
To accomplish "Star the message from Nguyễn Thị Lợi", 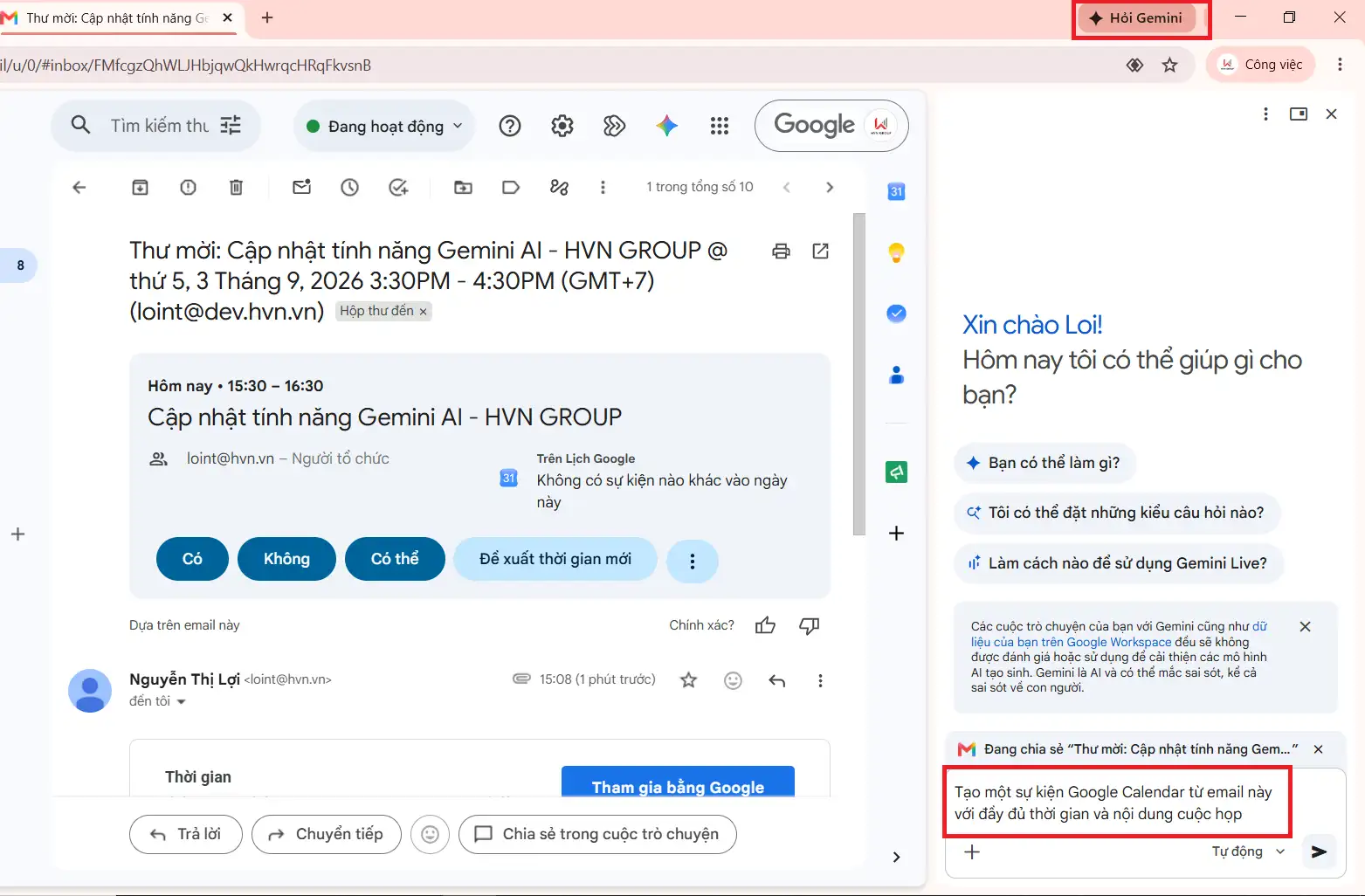I will [689, 680].
